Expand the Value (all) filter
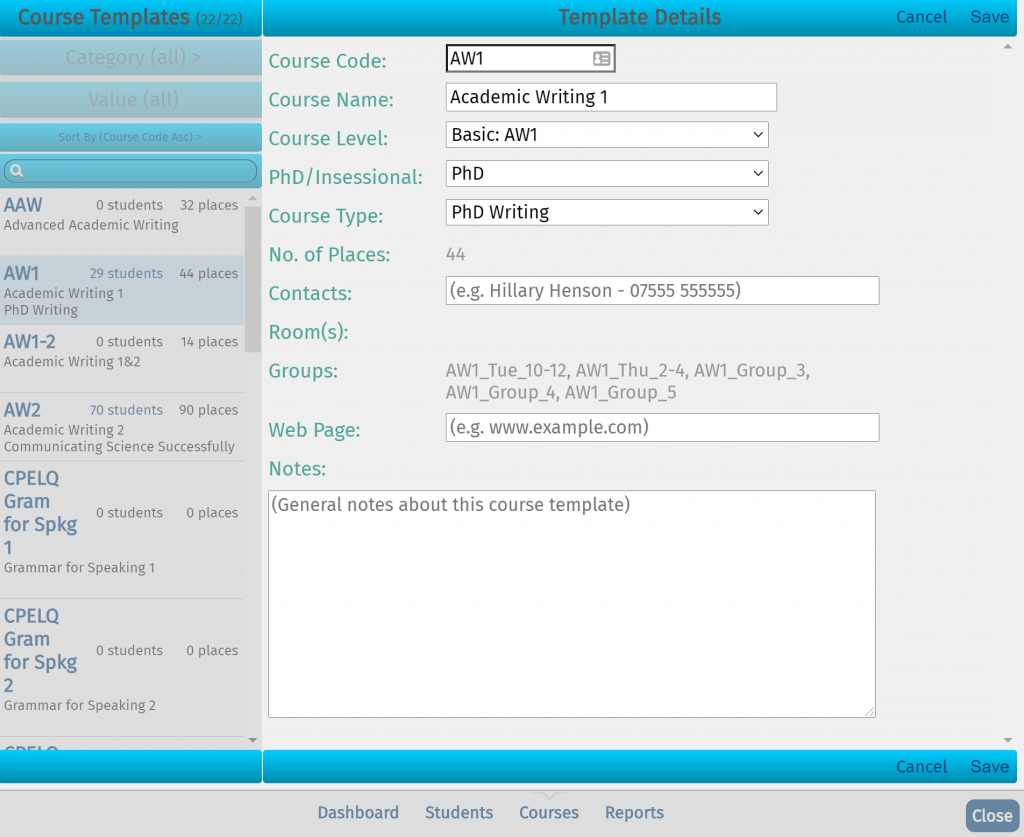This screenshot has width=1024, height=837. pos(130,99)
